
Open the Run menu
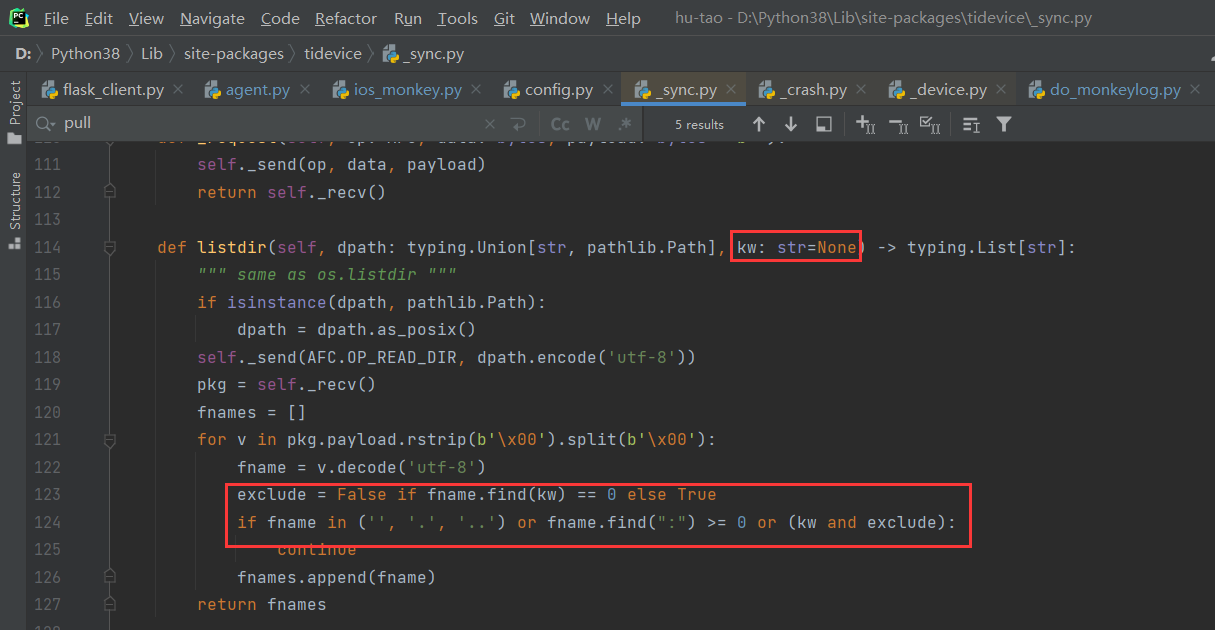click(x=408, y=19)
